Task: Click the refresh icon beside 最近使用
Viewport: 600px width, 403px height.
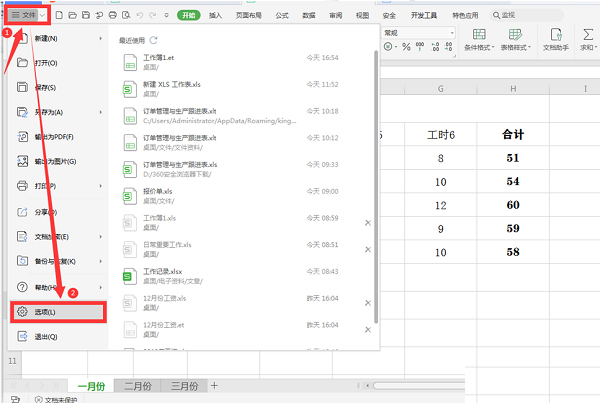Action: pos(154,40)
